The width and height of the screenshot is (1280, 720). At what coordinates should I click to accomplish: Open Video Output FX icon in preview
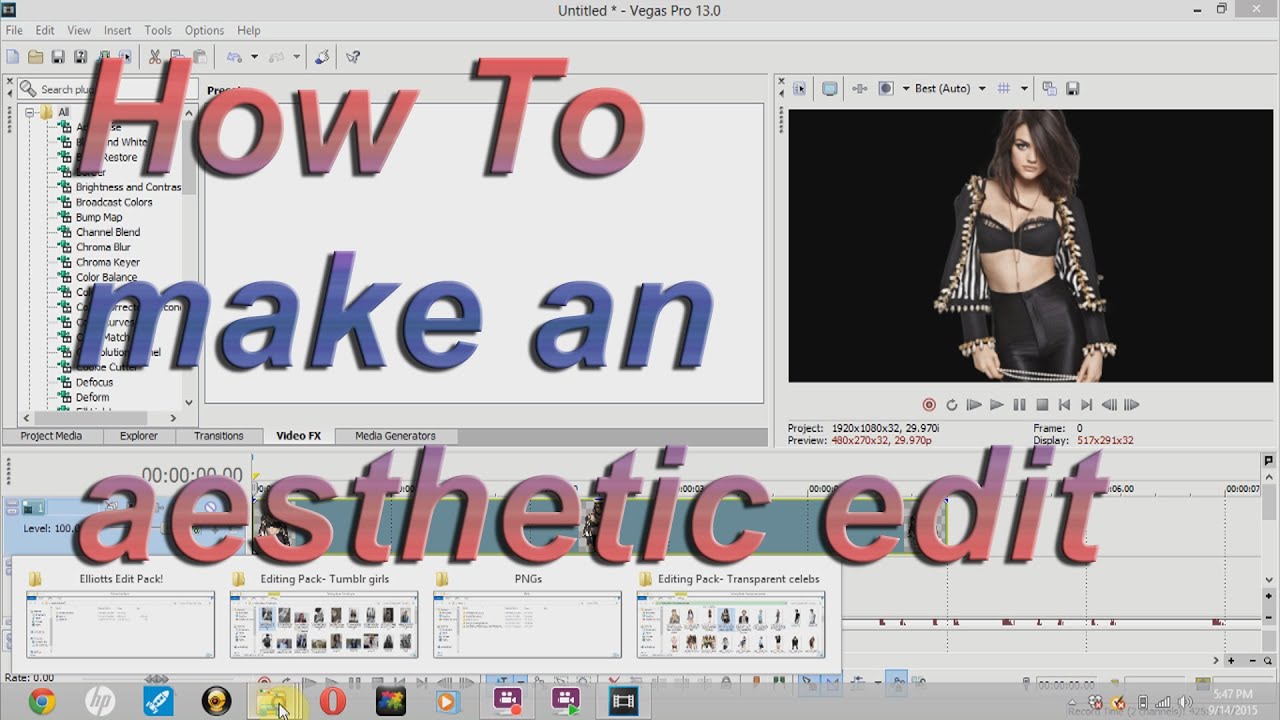pyautogui.click(x=859, y=88)
